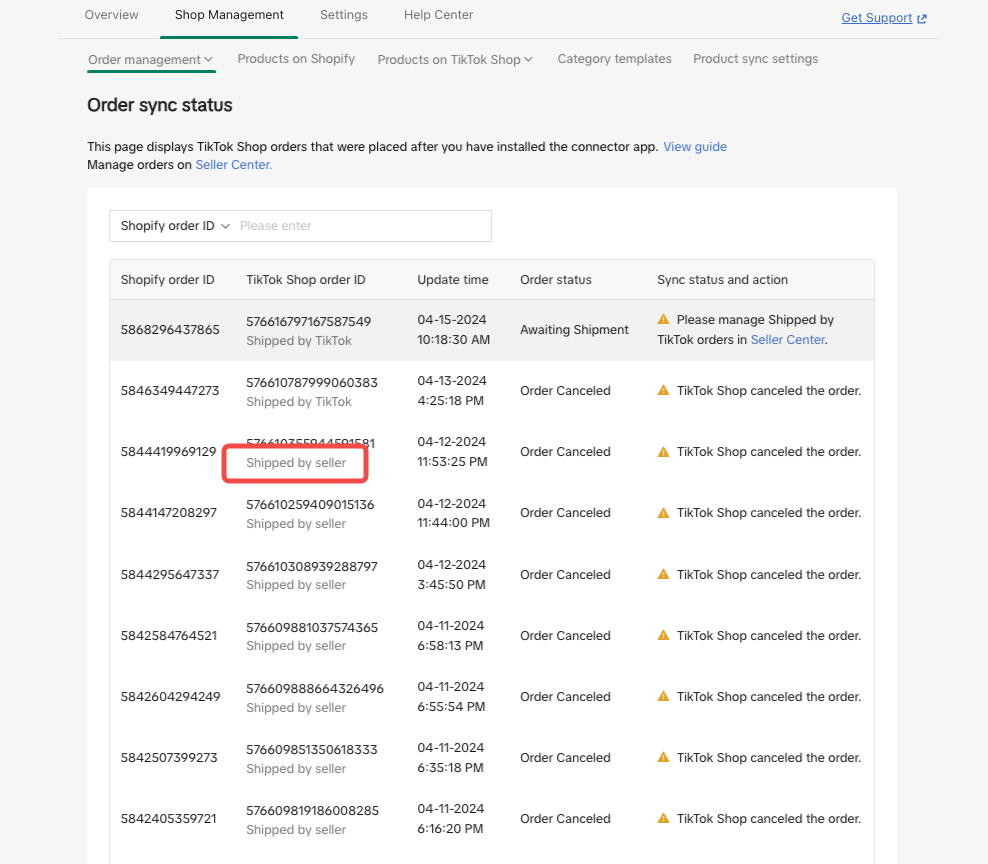Image resolution: width=988 pixels, height=864 pixels.
Task: Click warning icon for order 5844295647337
Action: pyautogui.click(x=663, y=574)
